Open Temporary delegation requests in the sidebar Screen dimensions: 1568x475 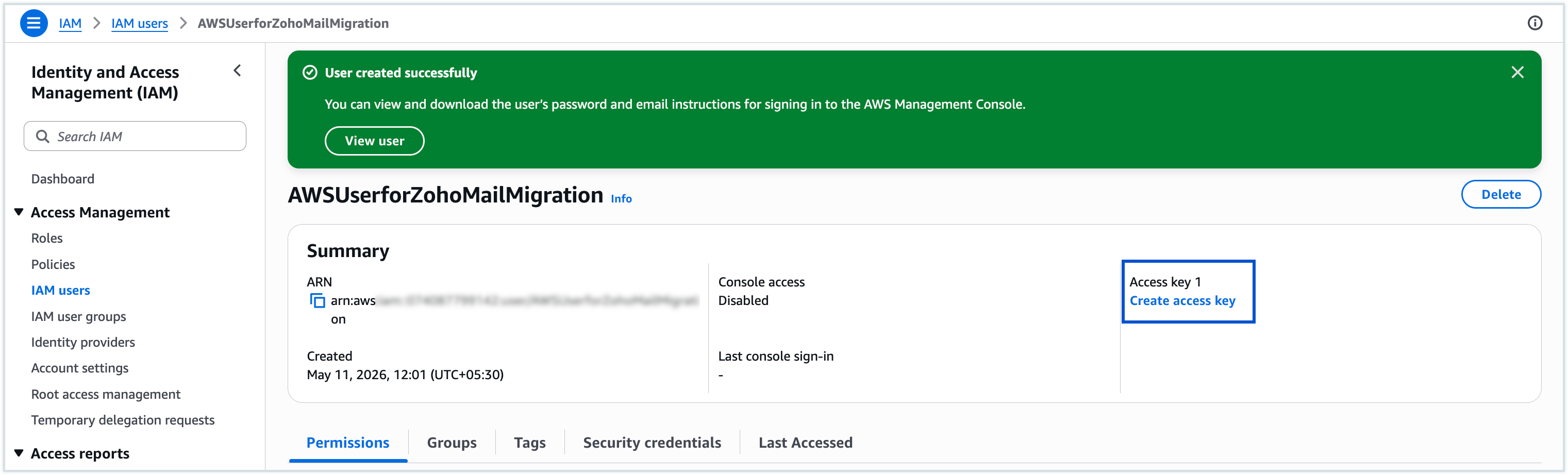click(123, 420)
